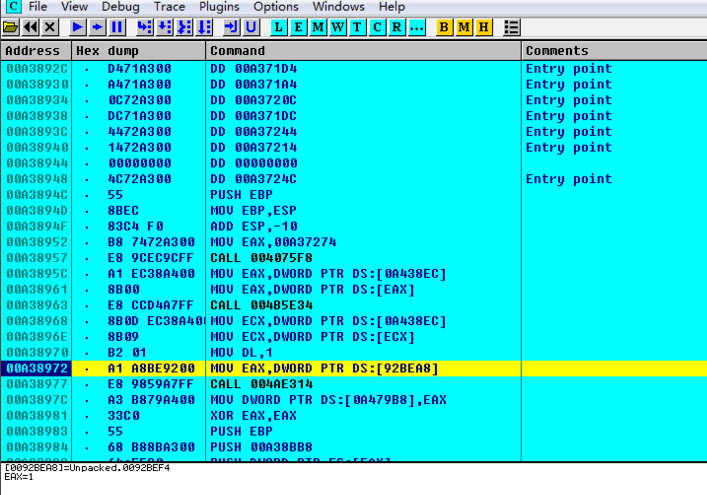Select address 00A3892C

click(x=37, y=69)
